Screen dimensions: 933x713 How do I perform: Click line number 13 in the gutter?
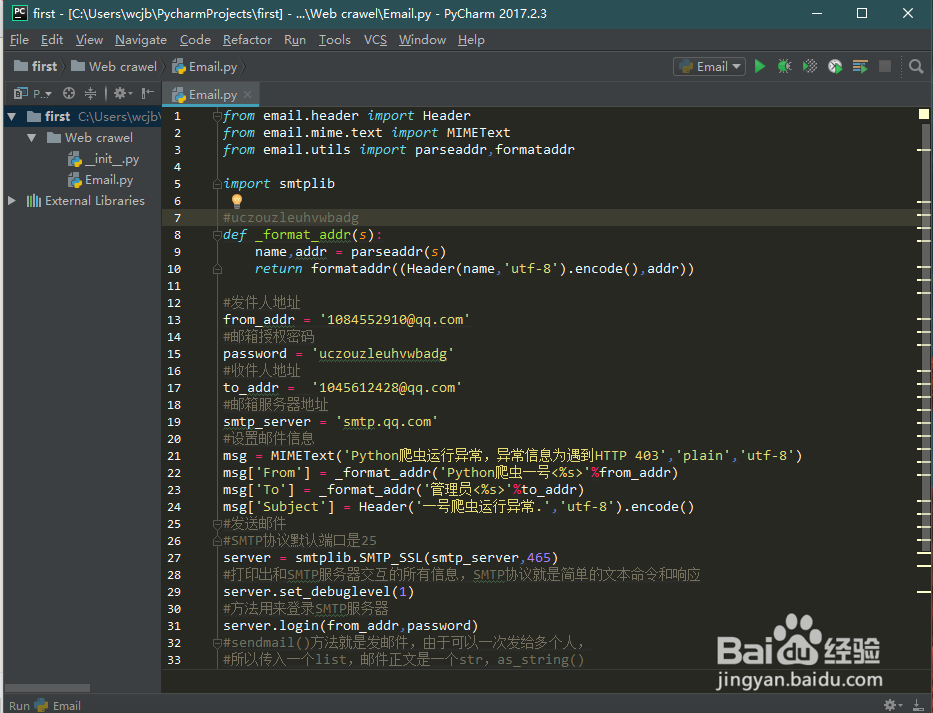point(174,320)
